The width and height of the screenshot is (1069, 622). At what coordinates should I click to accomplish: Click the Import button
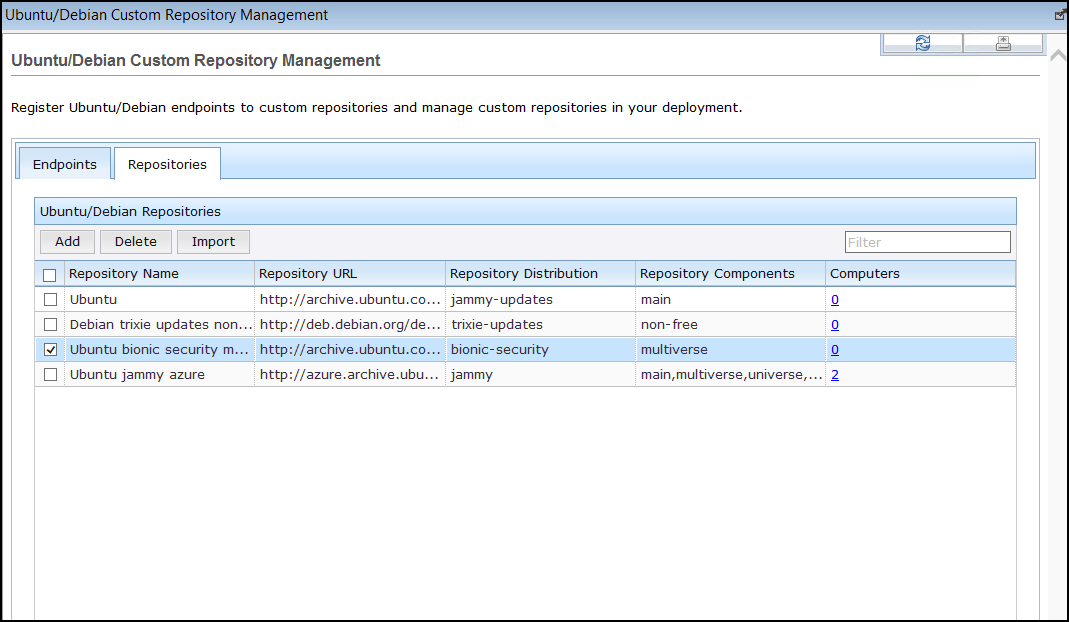click(213, 241)
